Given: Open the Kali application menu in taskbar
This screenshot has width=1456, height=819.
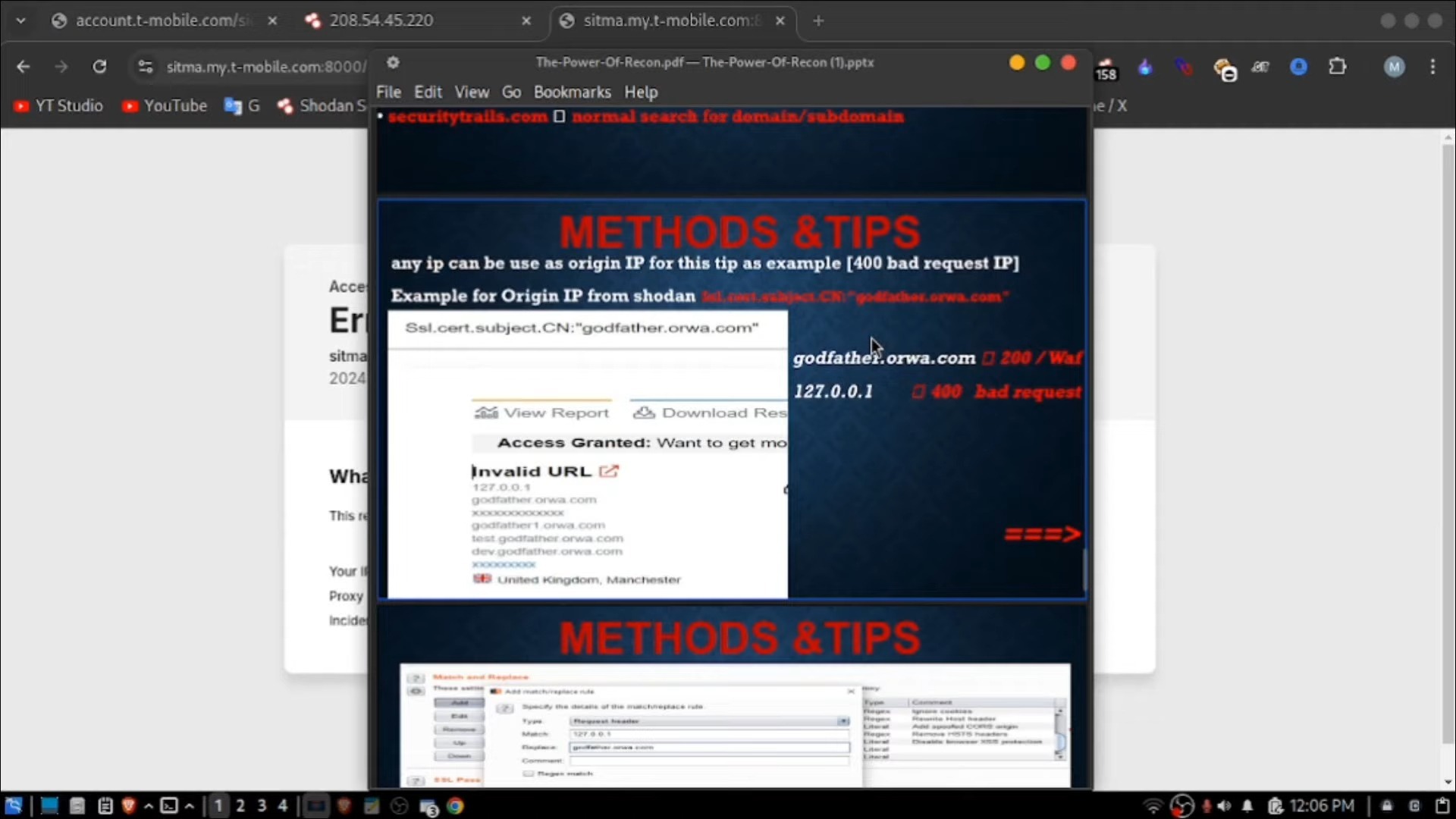Looking at the screenshot, I should click(14, 805).
